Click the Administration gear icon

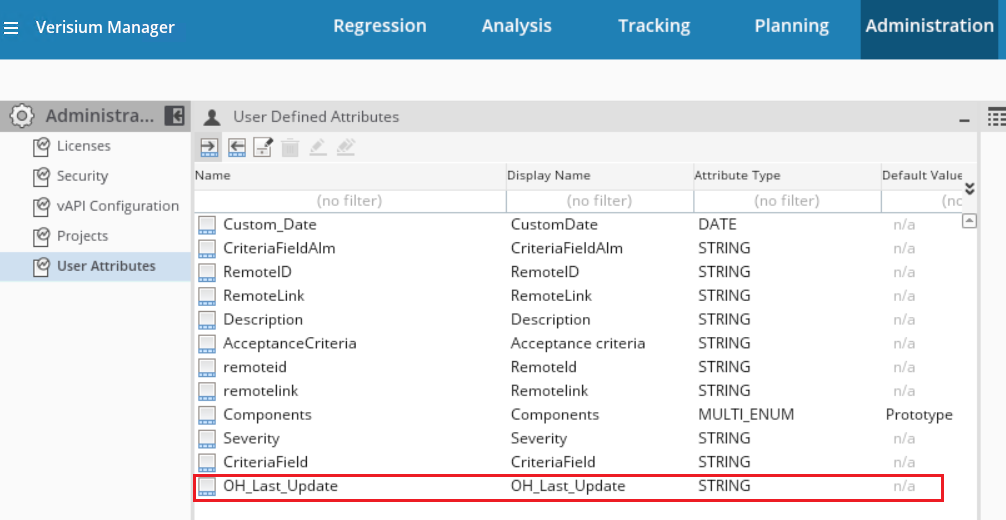click(22, 116)
